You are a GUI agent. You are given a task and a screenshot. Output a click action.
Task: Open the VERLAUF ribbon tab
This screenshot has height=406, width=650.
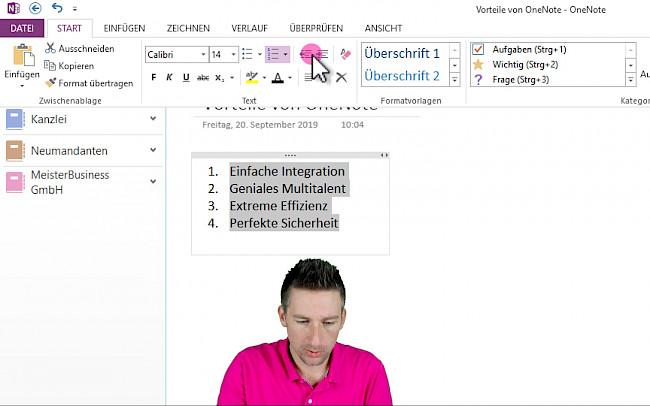point(250,28)
